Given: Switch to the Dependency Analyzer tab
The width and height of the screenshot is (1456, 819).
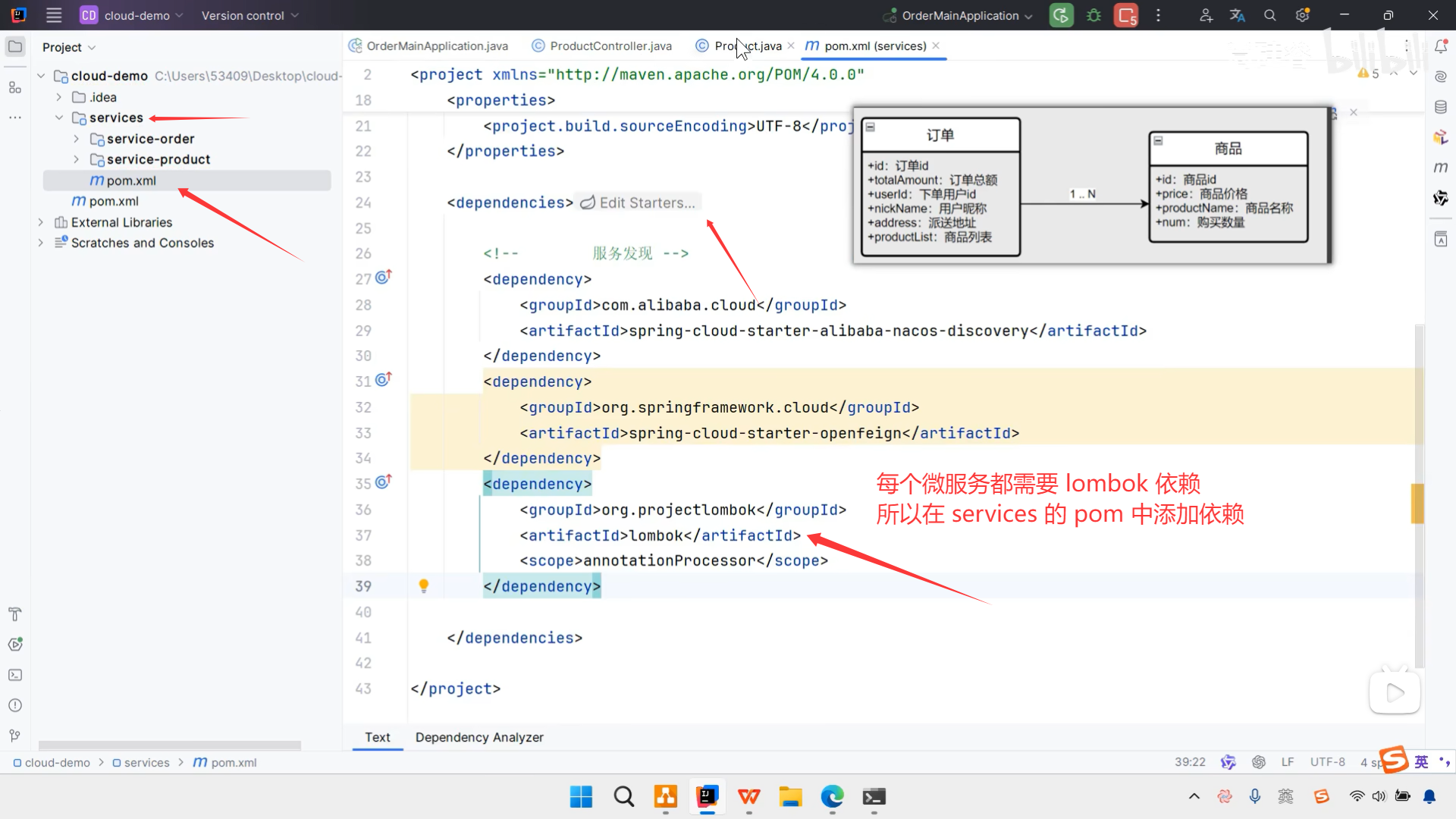Looking at the screenshot, I should [479, 737].
